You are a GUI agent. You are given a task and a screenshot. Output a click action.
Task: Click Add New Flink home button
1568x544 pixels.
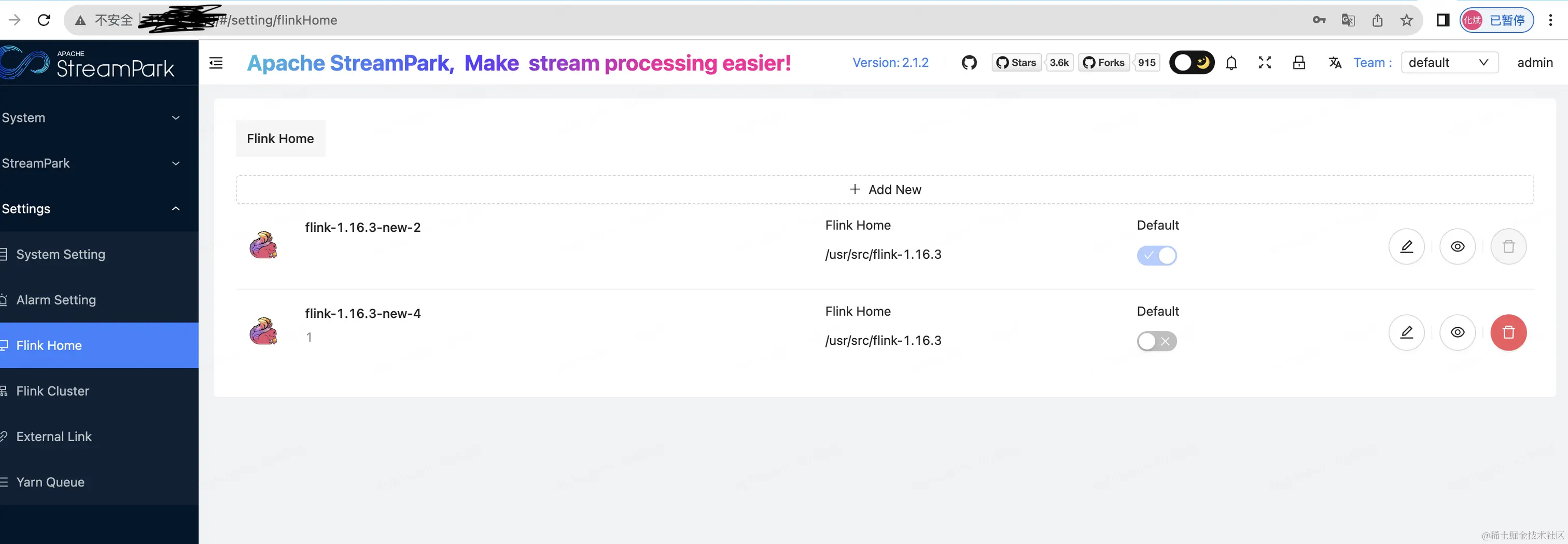[885, 190]
